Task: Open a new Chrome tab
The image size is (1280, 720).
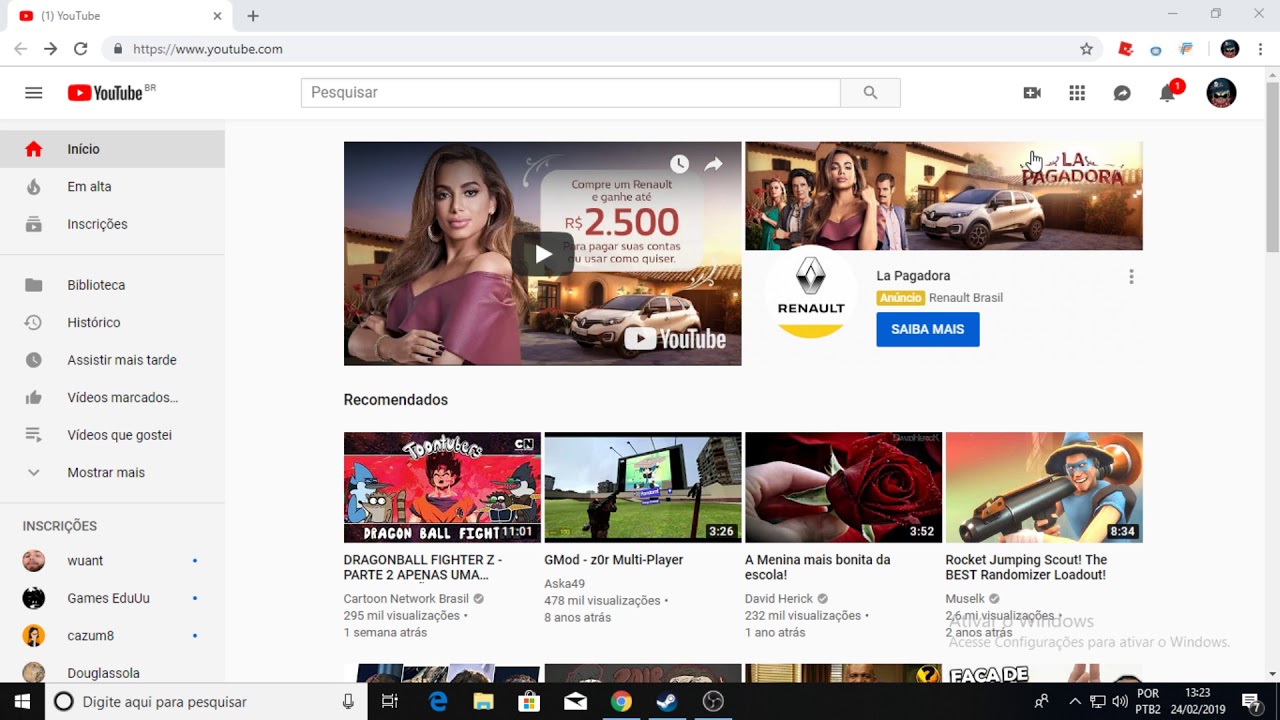Action: [253, 16]
